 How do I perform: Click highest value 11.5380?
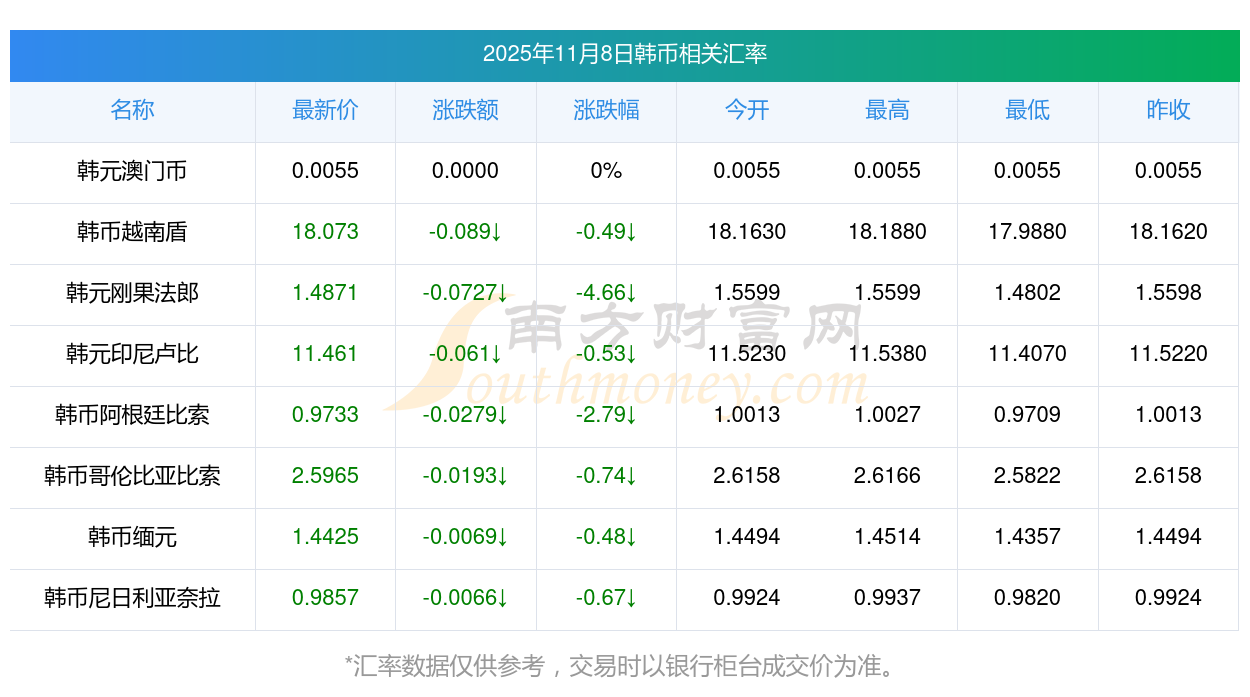pos(887,354)
